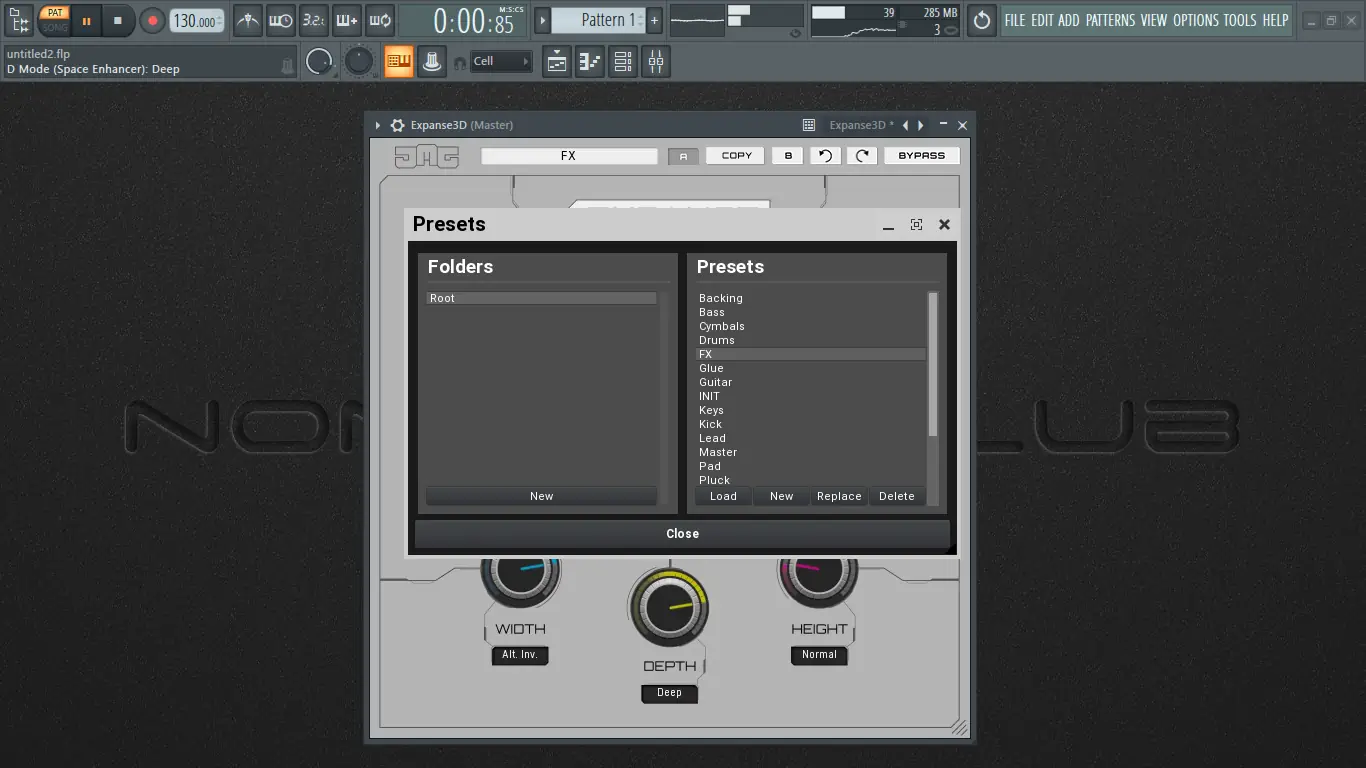Viewport: 1366px width, 768px height.
Task: Toggle the 3.2.1 countdown before recording
Action: [314, 20]
